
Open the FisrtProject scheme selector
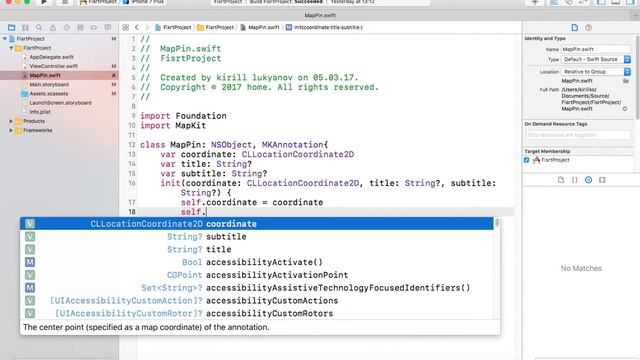tap(98, 2)
